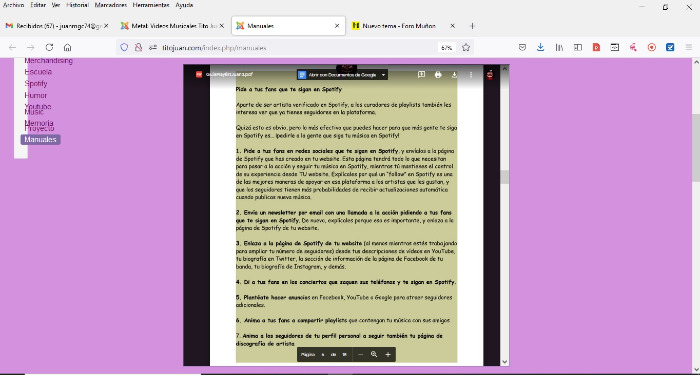Open the Marcadores menu
The height and width of the screenshot is (375, 700).
point(111,5)
